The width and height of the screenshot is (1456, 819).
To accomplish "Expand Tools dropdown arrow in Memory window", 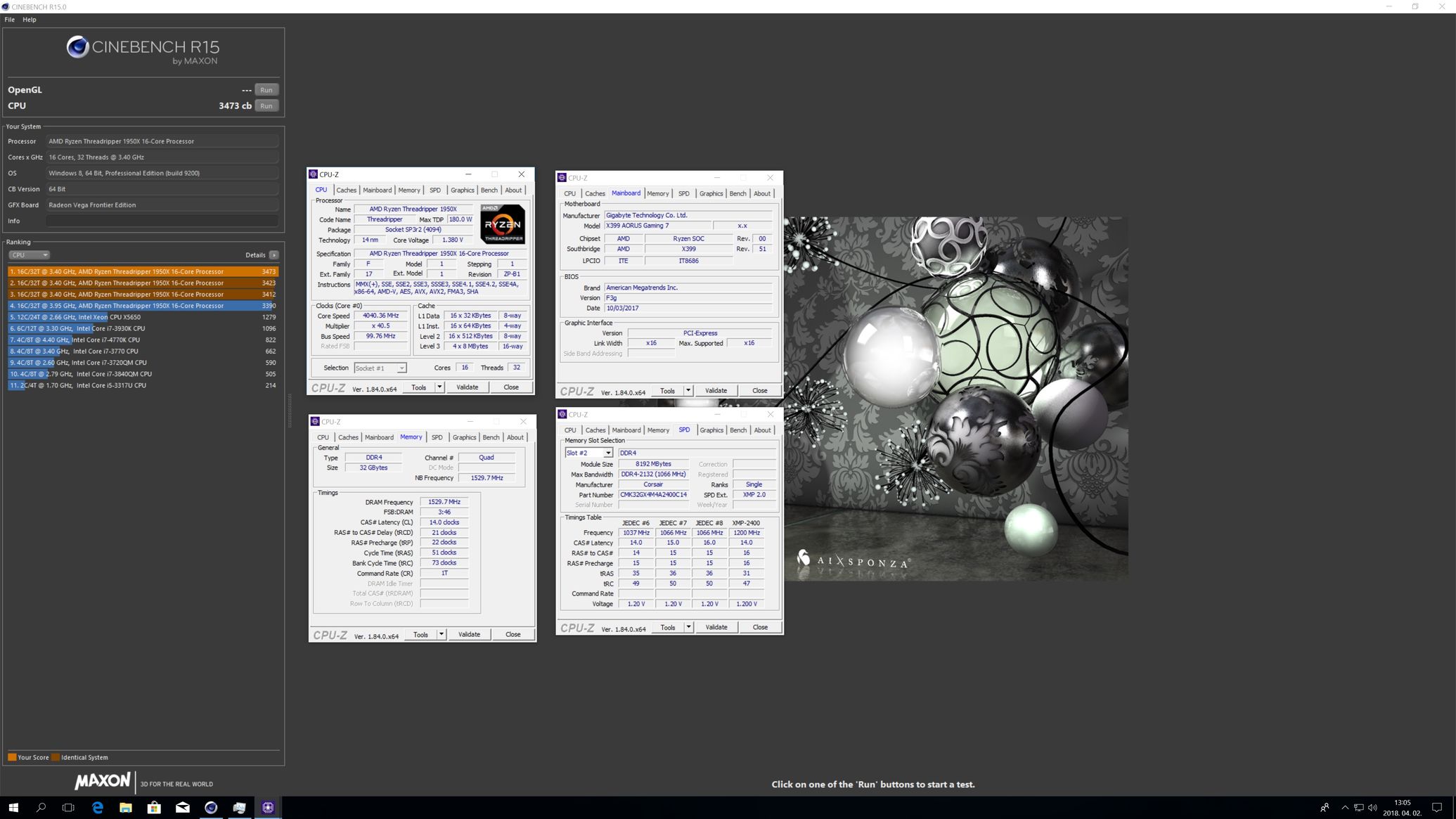I will pos(442,635).
